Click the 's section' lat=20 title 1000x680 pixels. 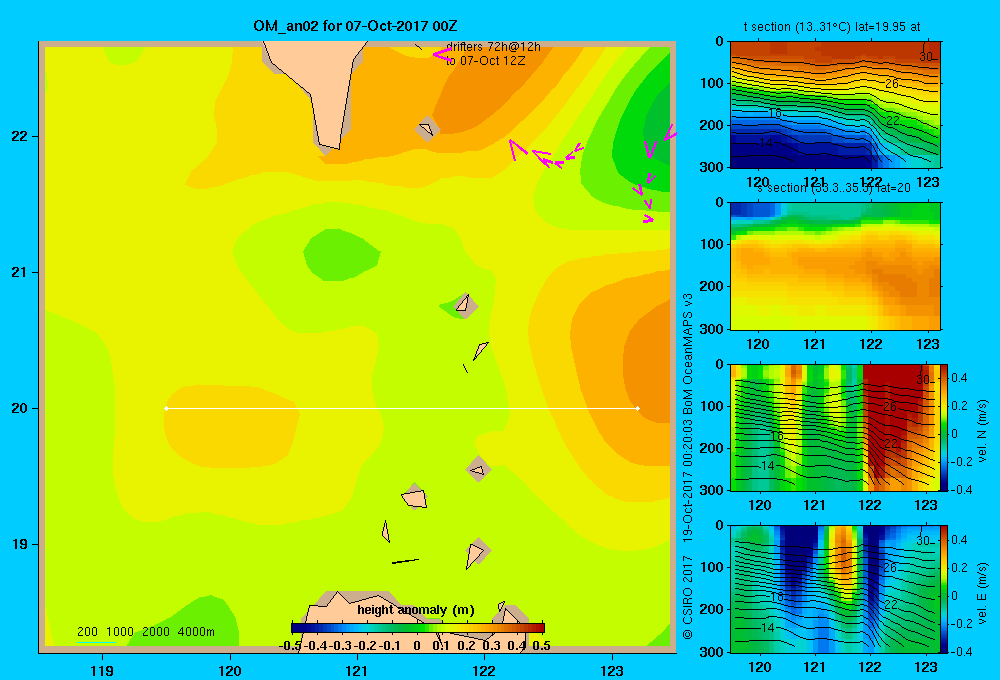(834, 188)
